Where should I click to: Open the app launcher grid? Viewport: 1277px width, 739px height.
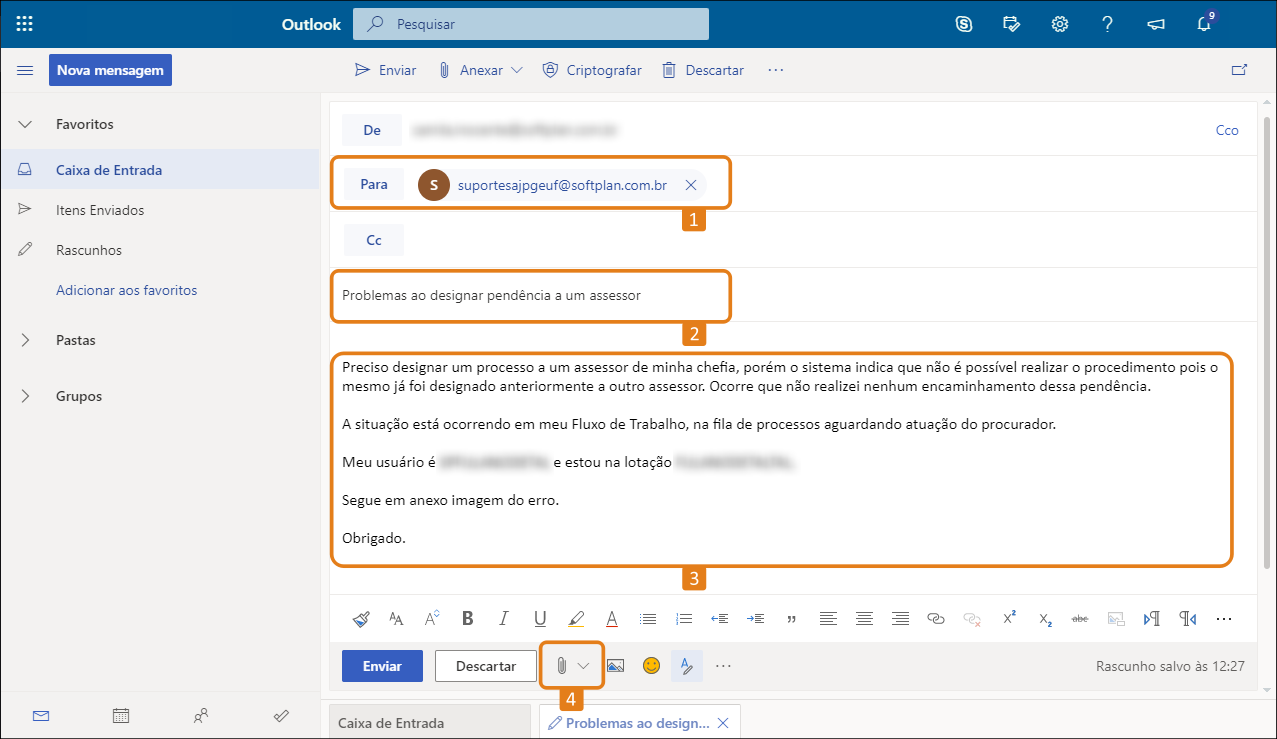pos(24,24)
